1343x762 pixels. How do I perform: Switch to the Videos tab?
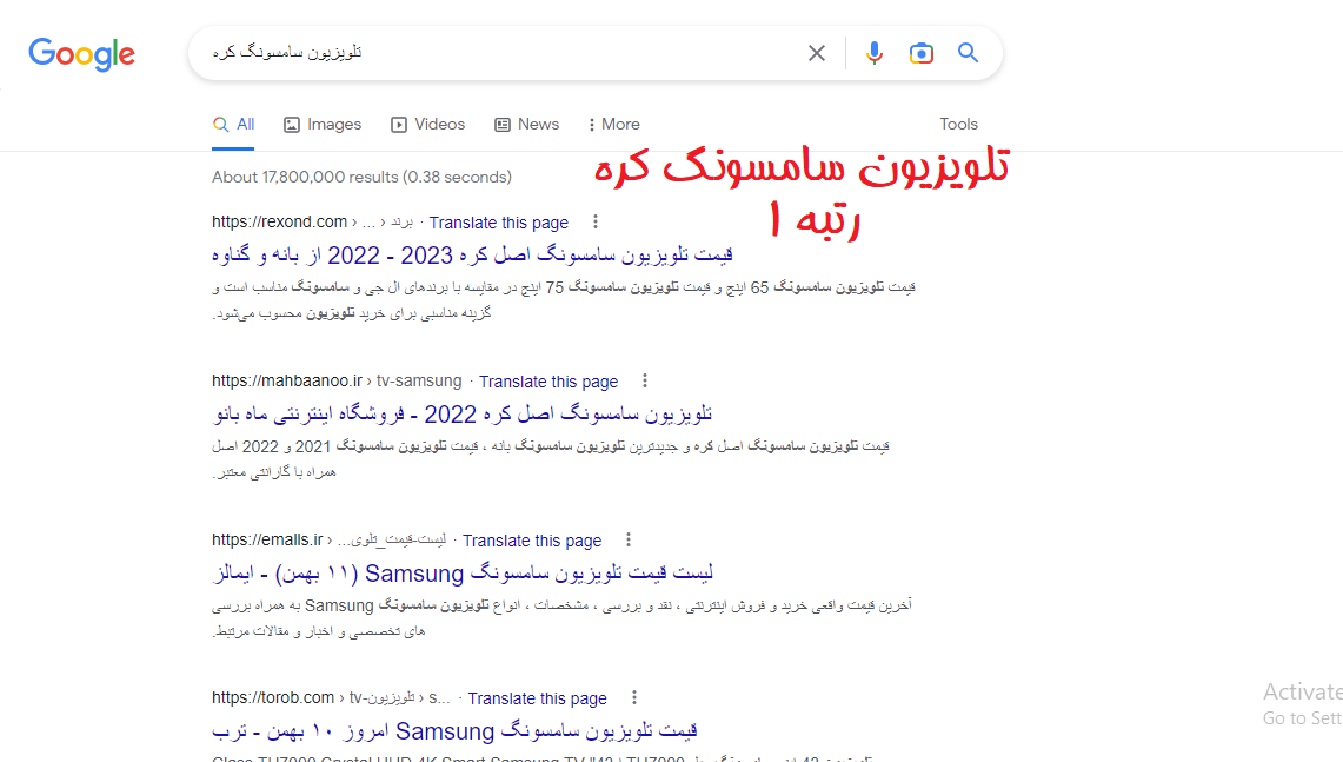[x=428, y=125]
